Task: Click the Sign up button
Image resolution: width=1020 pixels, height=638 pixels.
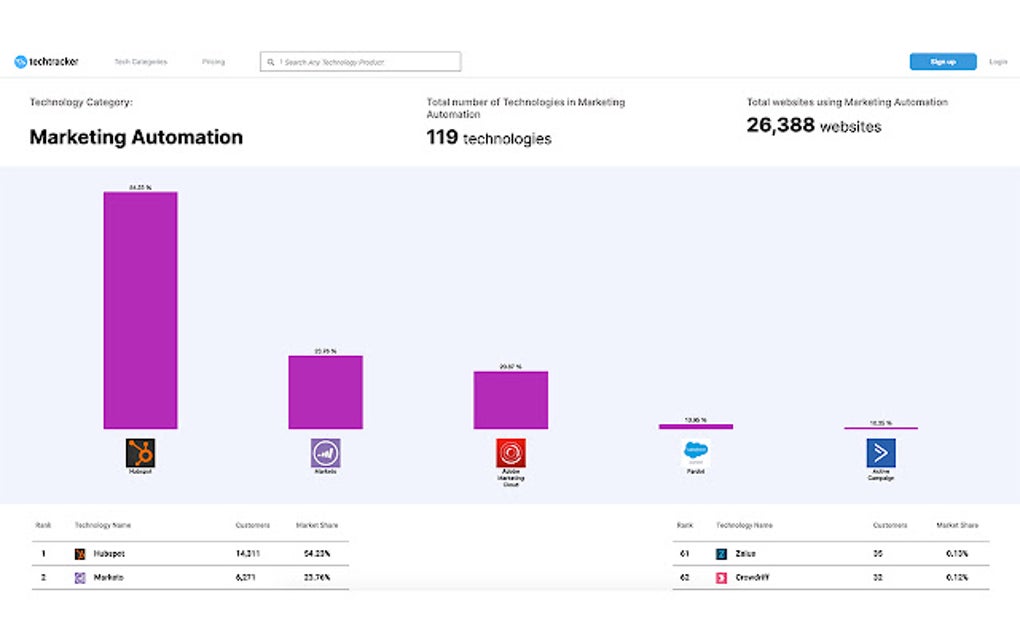Action: pyautogui.click(x=941, y=61)
